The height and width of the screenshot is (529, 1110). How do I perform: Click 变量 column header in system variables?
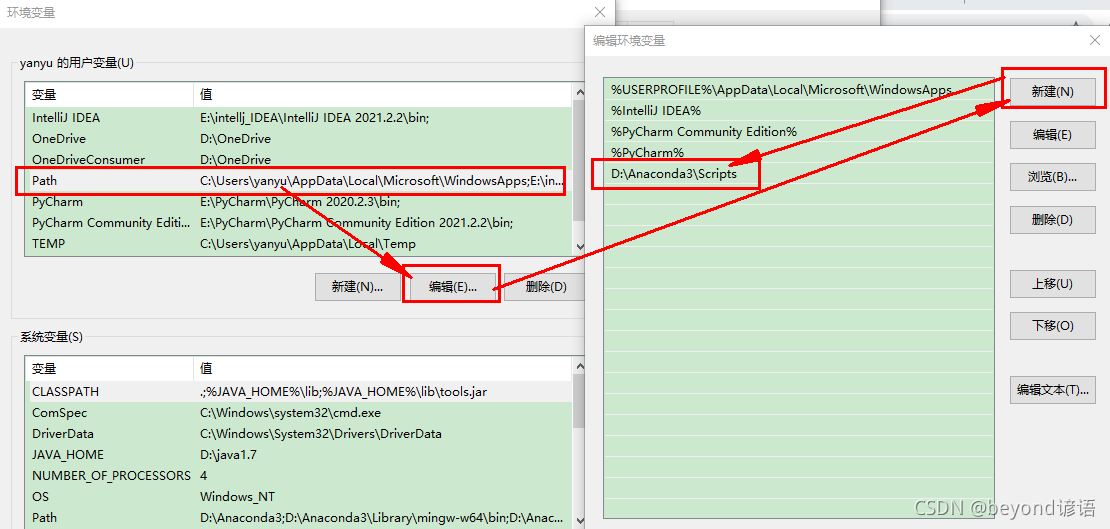(109, 369)
